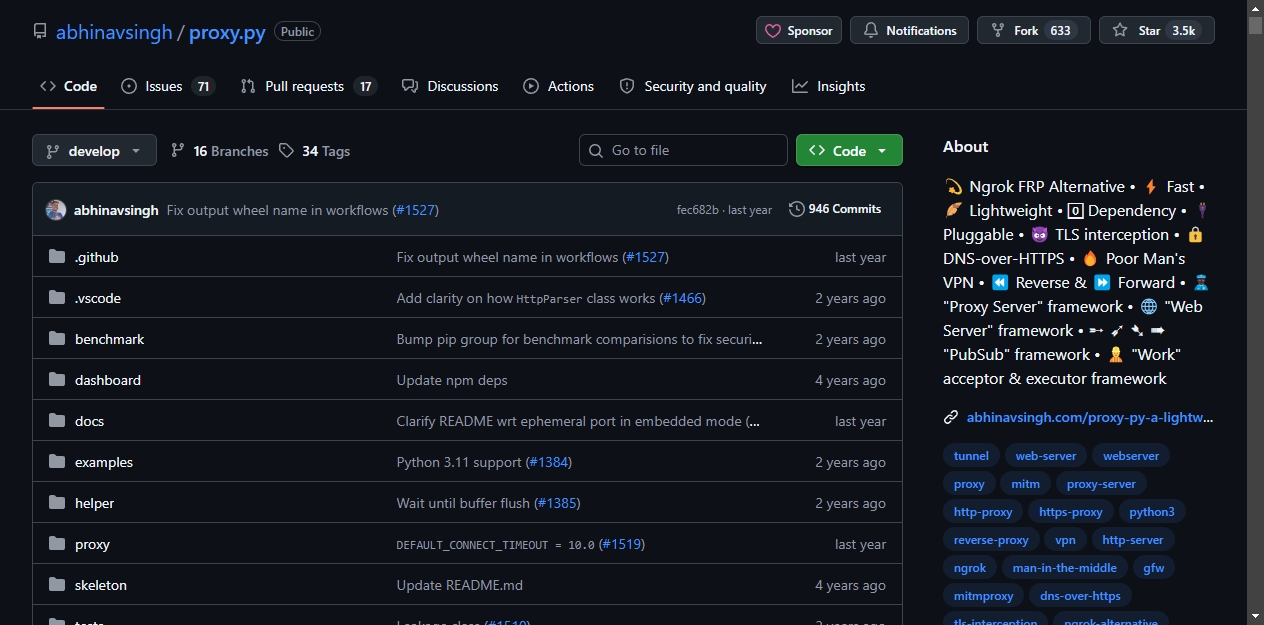1264x625 pixels.
Task: Open the examples folder name
Action: [x=104, y=462]
